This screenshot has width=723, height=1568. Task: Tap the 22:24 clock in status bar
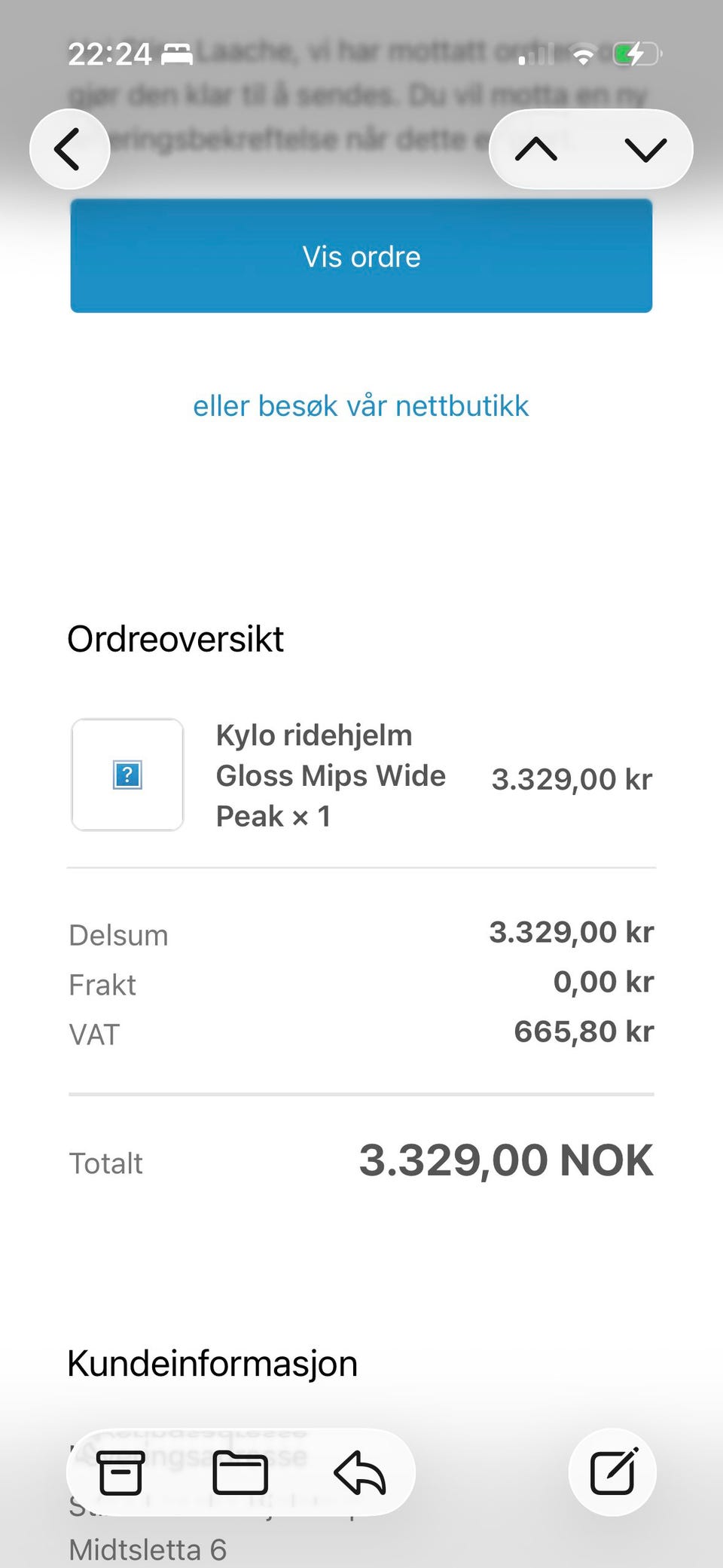click(110, 54)
